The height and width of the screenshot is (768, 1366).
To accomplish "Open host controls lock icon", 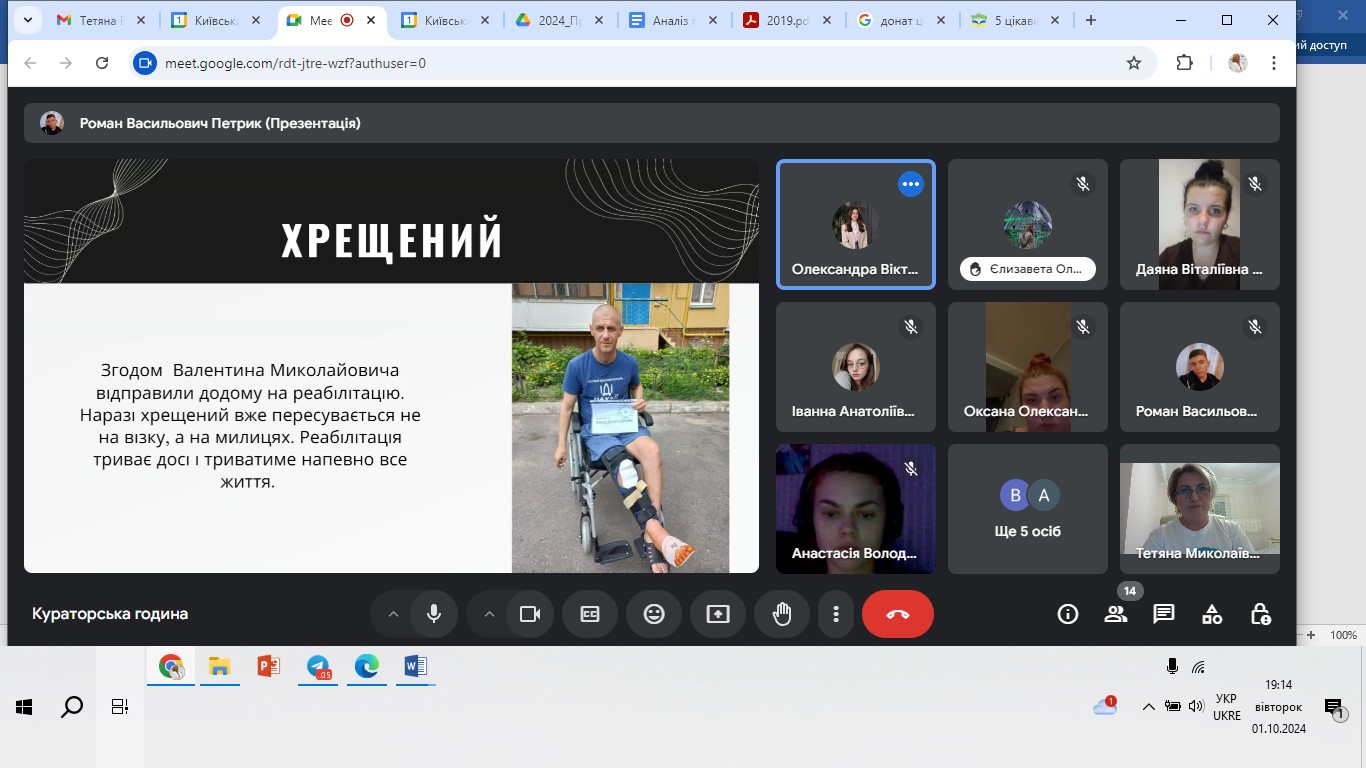I will (x=1259, y=614).
